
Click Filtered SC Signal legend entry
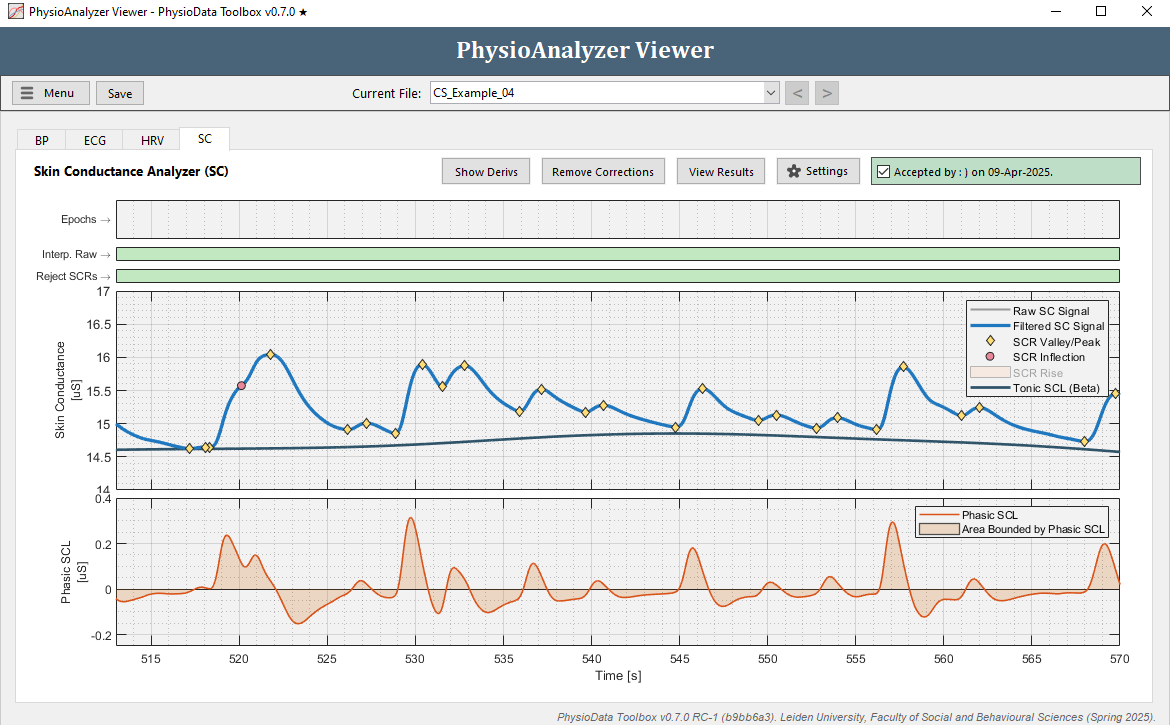(x=1039, y=326)
